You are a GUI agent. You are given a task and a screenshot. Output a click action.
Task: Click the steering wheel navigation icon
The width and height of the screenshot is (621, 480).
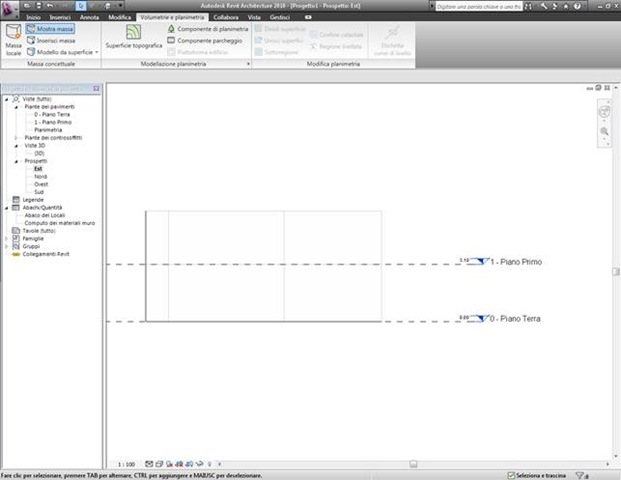click(604, 112)
